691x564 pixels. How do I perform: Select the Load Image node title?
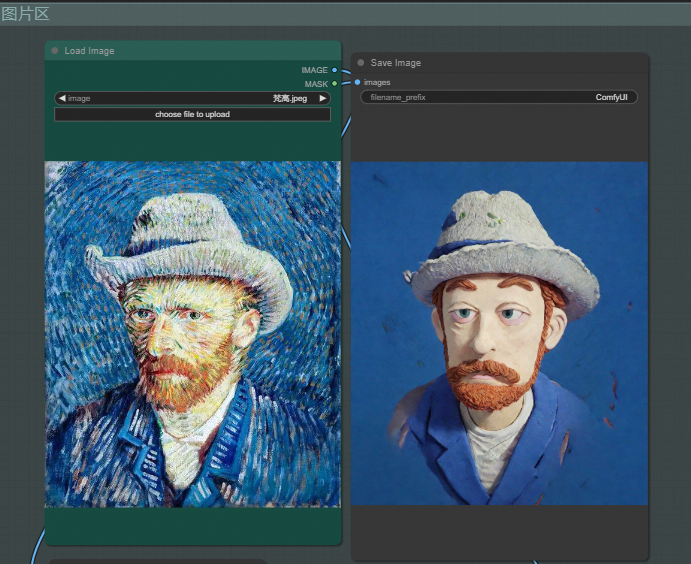coord(89,51)
